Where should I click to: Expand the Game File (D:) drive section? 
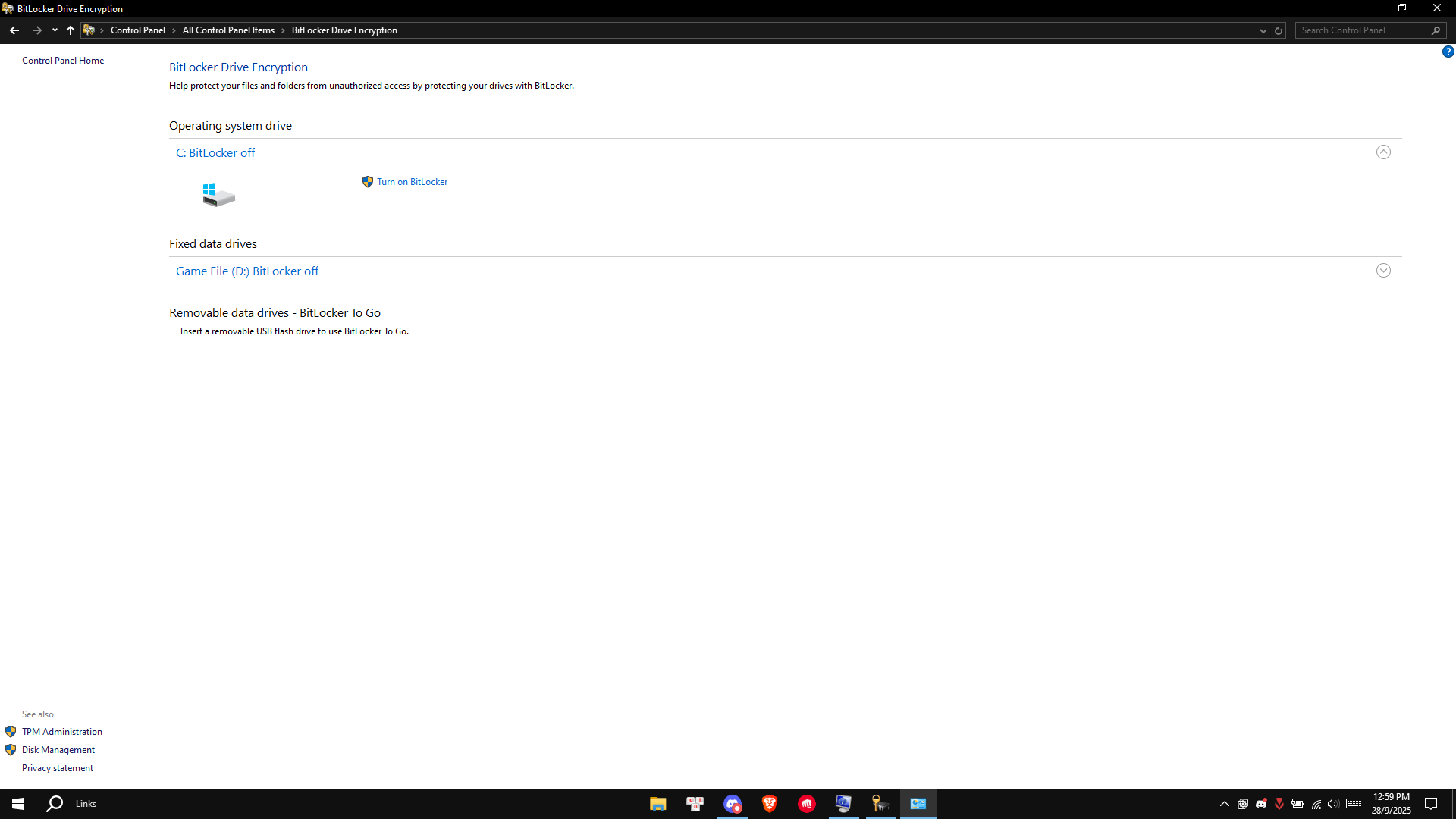pos(1383,271)
